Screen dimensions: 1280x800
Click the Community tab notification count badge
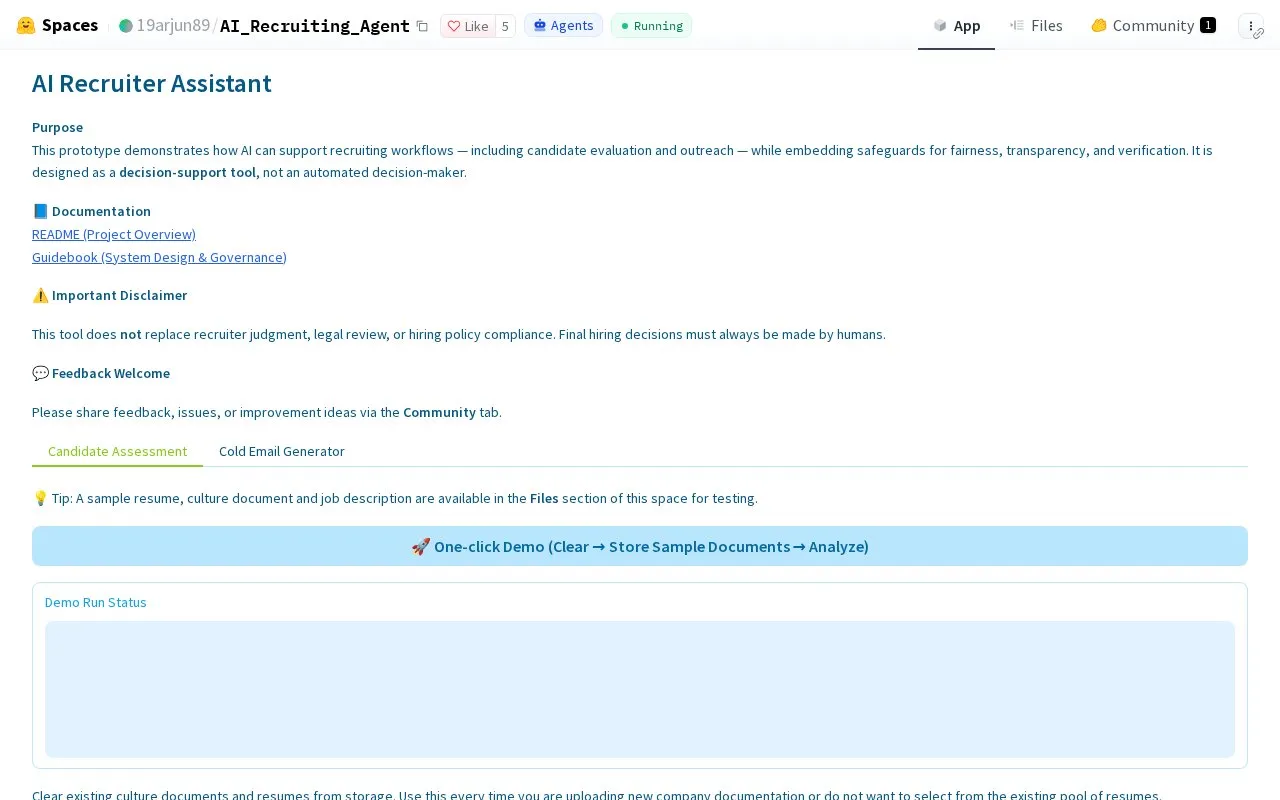(x=1208, y=25)
